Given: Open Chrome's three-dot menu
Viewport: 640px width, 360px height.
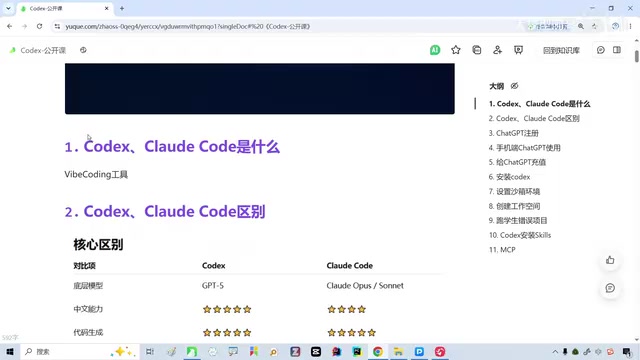Looking at the screenshot, I should point(630,27).
